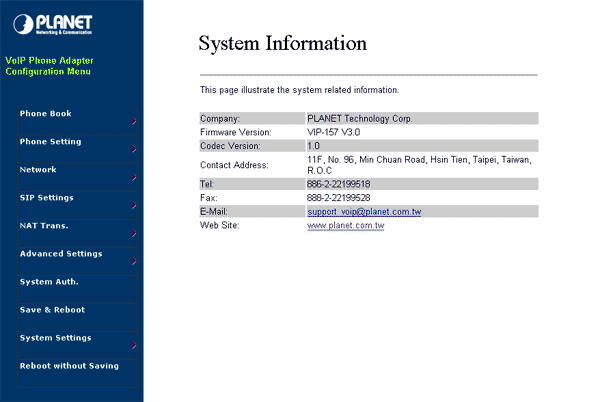Click PLANET Technology Corp. company value
Viewport: 600px width, 402px height.
(x=360, y=119)
